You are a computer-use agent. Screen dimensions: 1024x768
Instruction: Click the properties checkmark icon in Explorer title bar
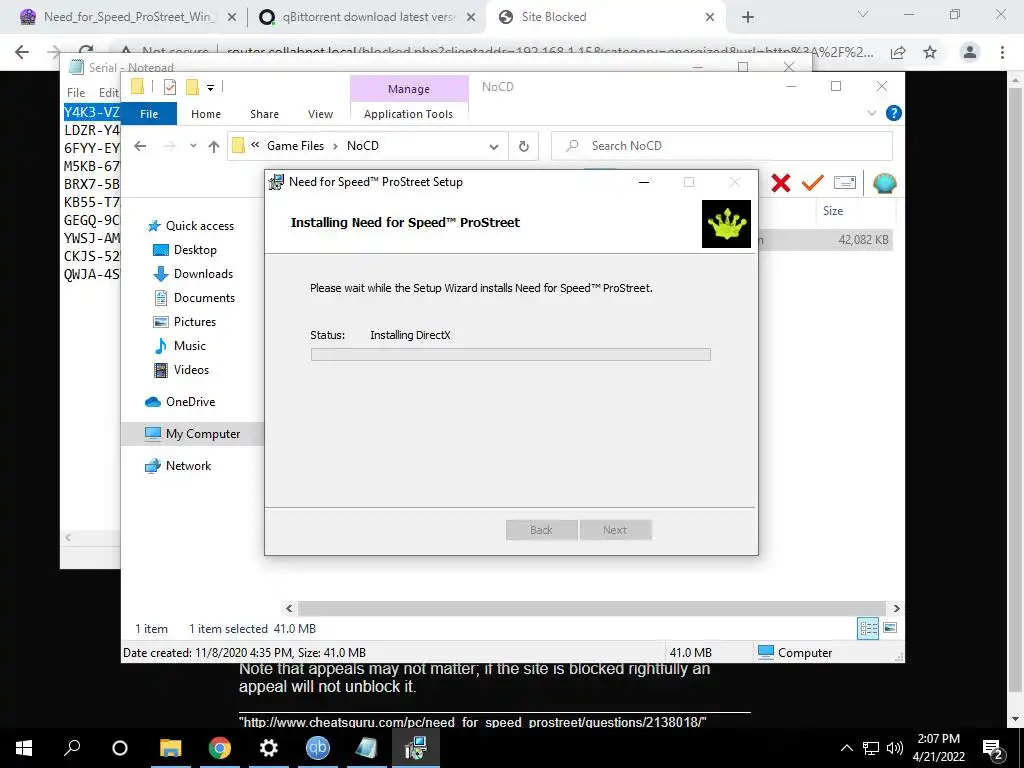pos(170,87)
